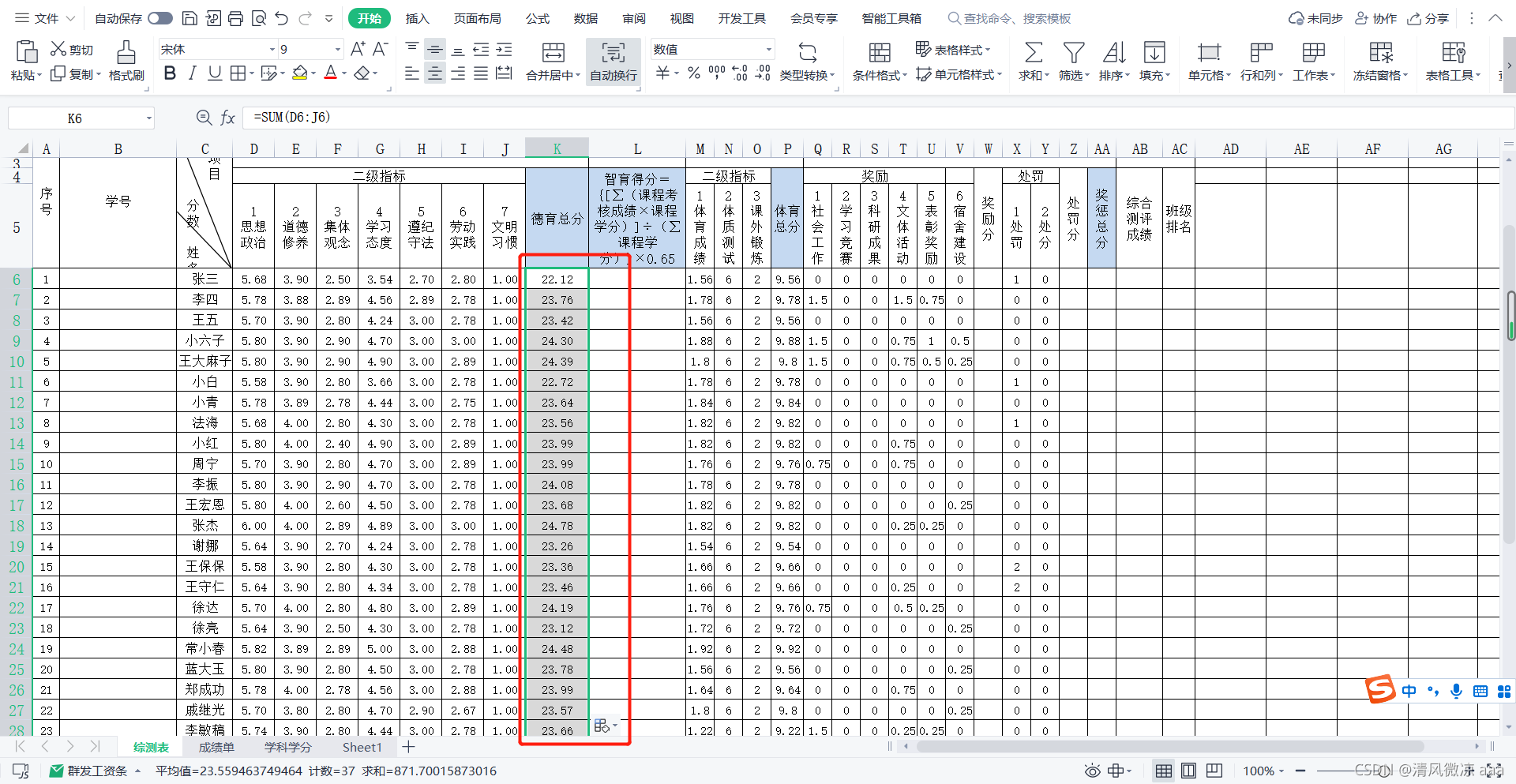The image size is (1516, 784).
Task: Toggle align left button
Action: coord(412,73)
